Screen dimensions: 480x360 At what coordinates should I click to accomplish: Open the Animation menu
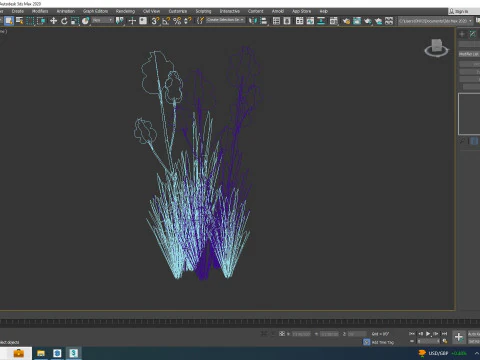[66, 11]
